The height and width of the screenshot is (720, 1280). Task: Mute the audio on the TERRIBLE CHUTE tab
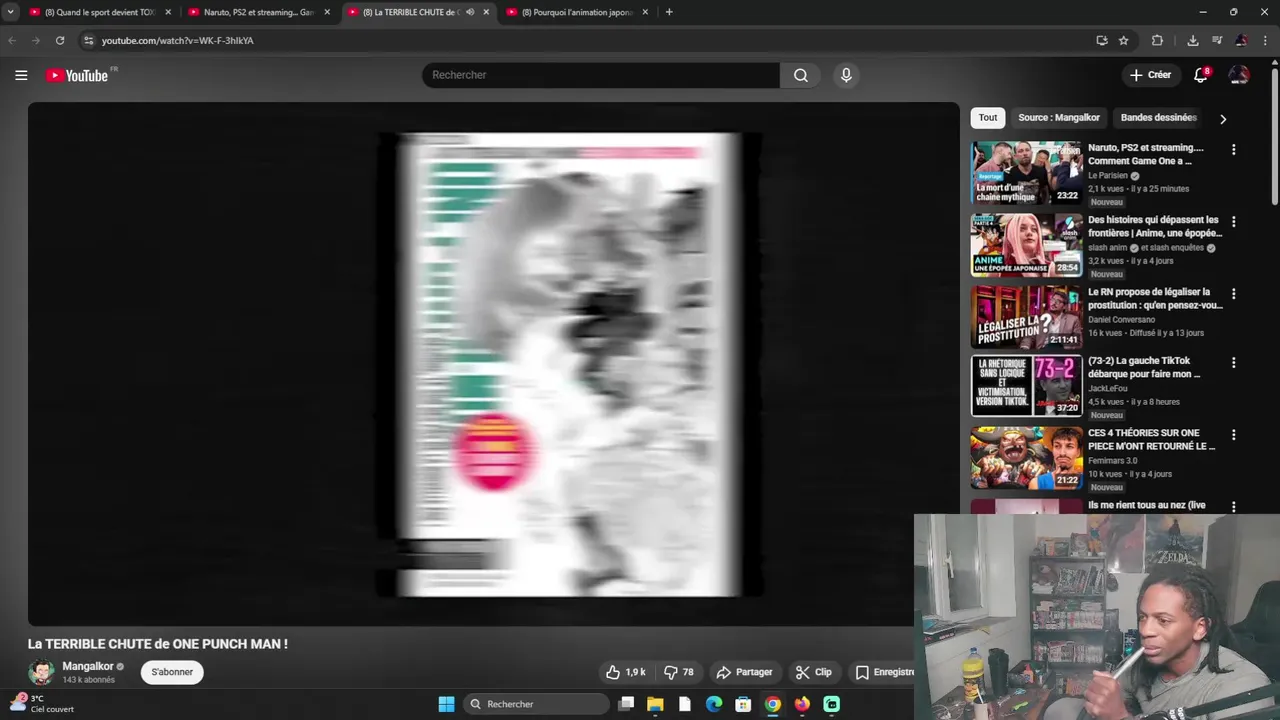(x=470, y=12)
